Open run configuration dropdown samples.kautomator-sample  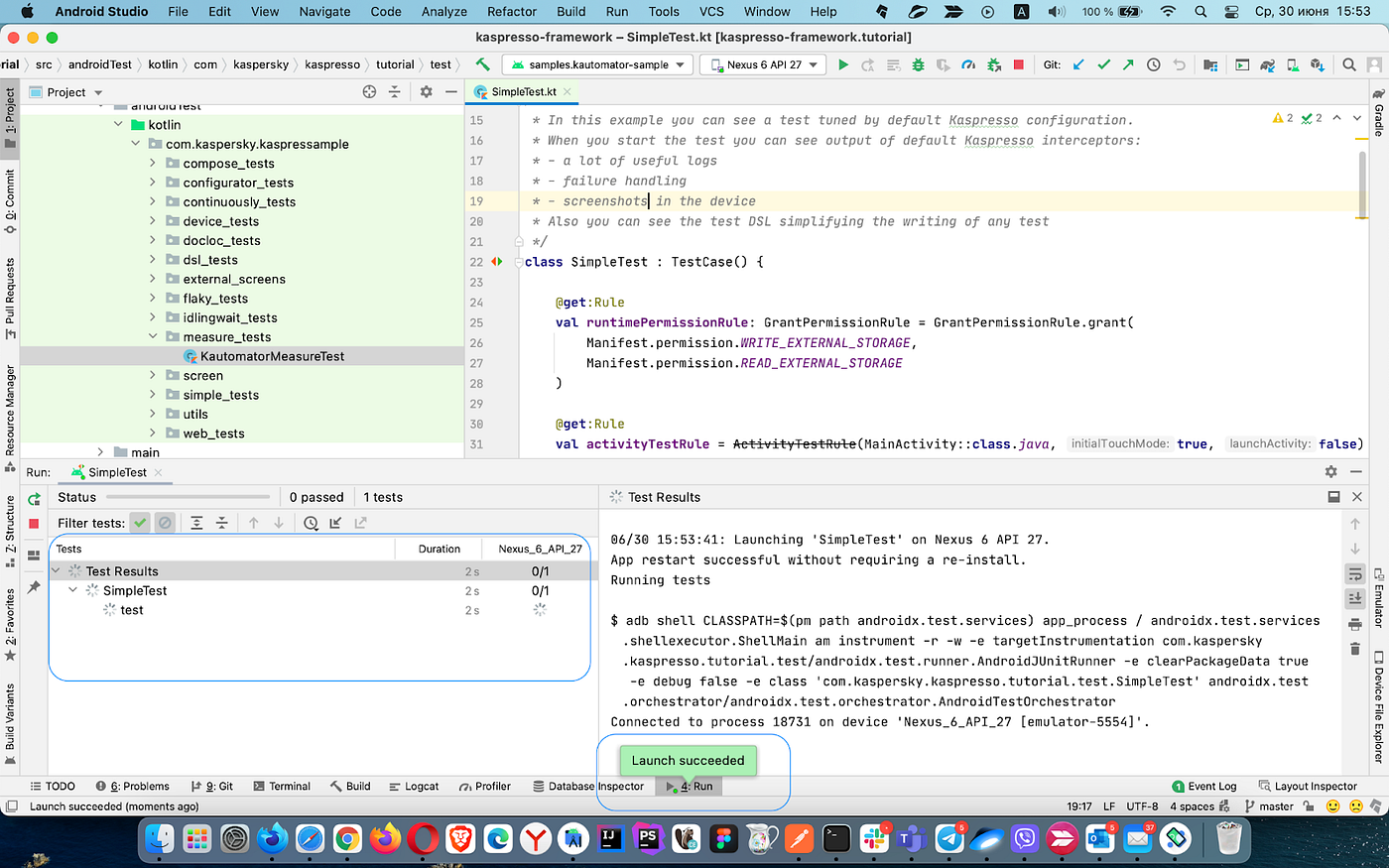(598, 64)
